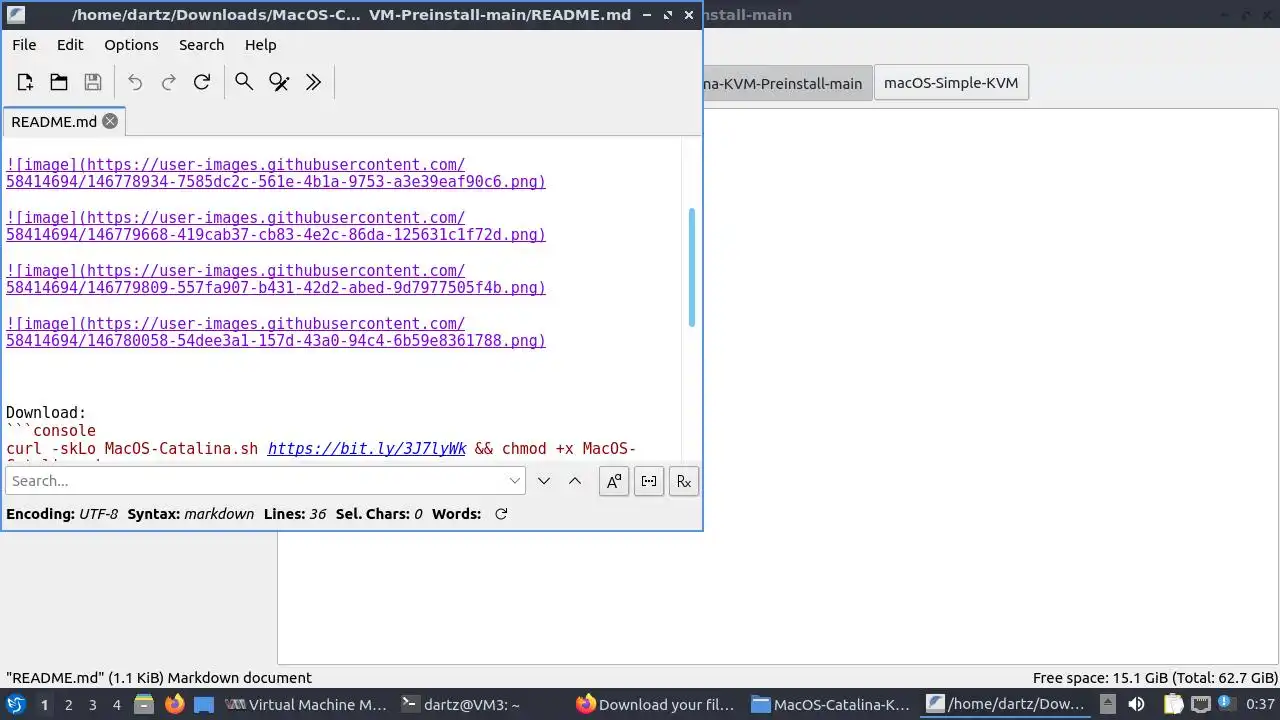Switch to macOS-Simple-KVM tab in file manager
The width and height of the screenshot is (1280, 720).
(951, 83)
